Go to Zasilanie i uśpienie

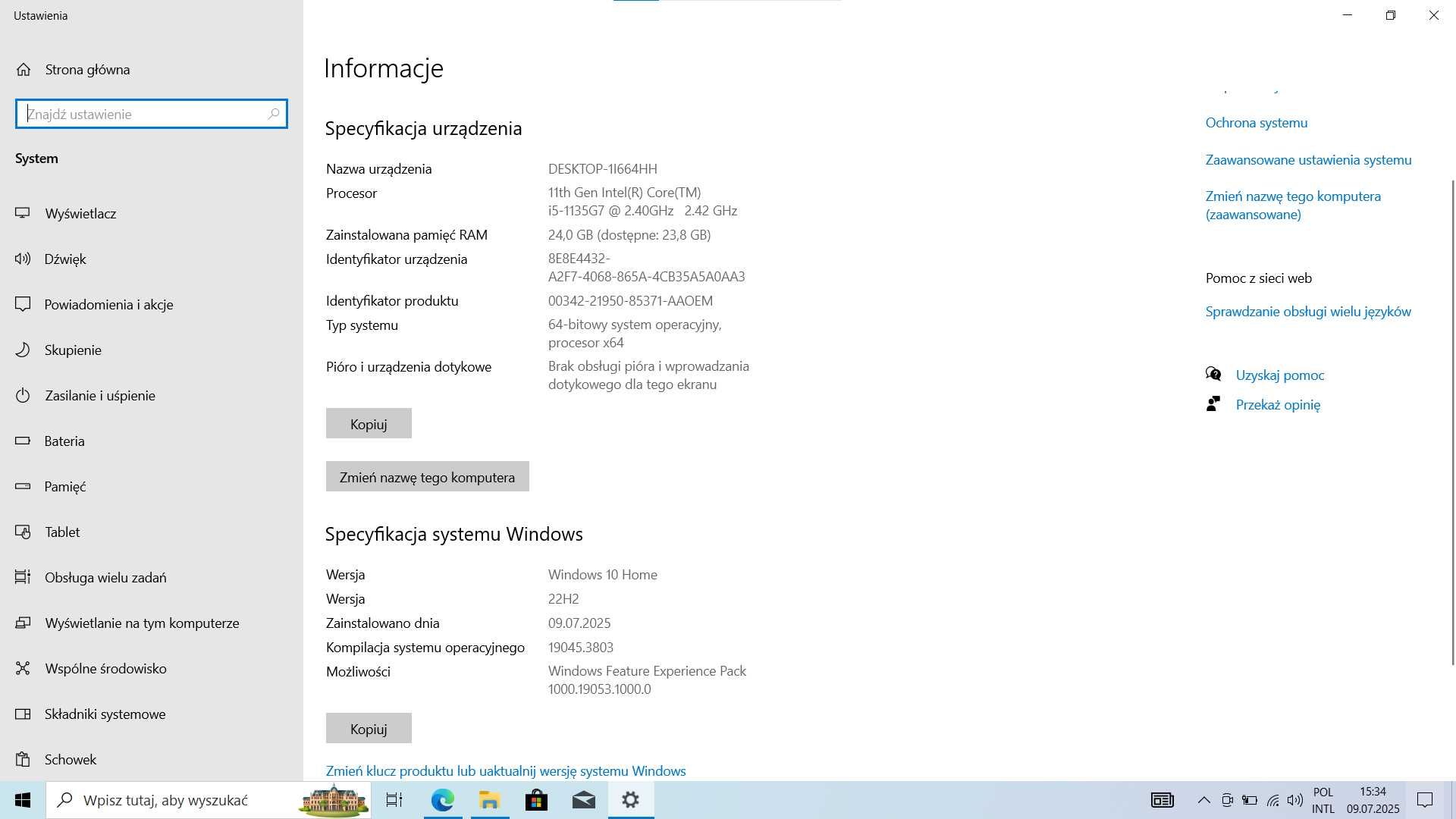(100, 395)
